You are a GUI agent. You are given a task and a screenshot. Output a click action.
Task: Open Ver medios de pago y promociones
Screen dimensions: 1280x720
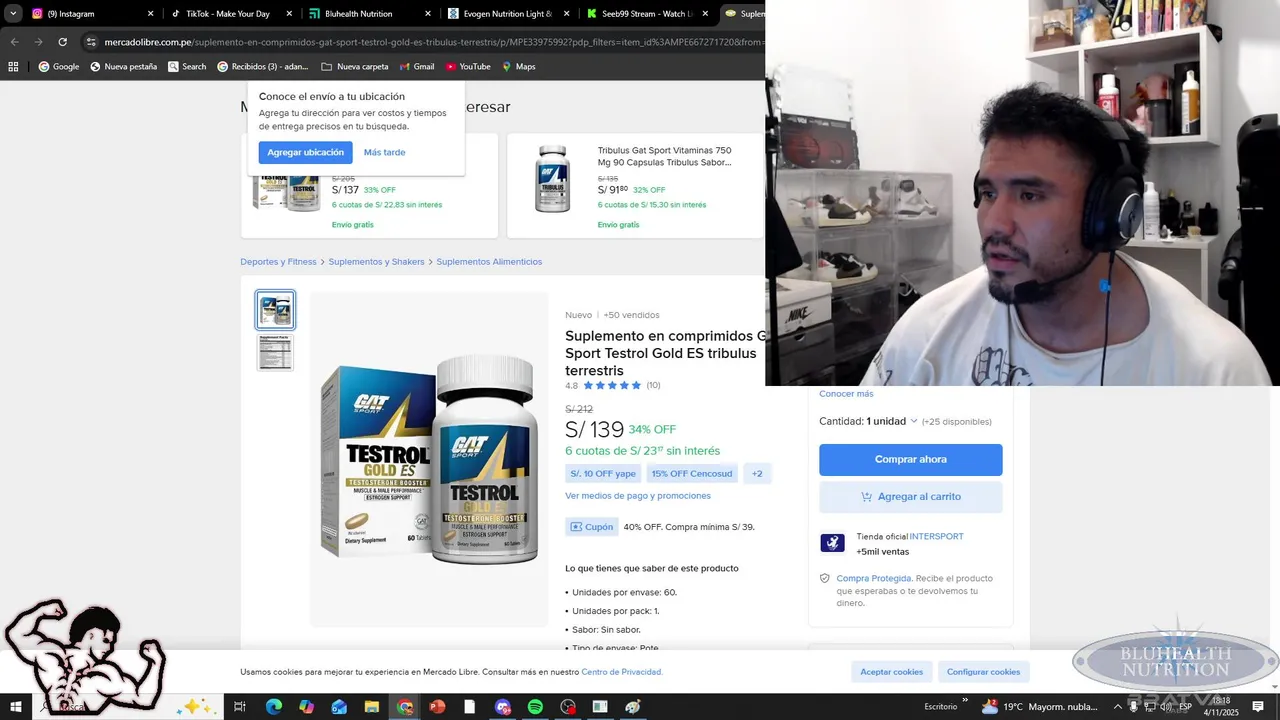click(x=638, y=496)
